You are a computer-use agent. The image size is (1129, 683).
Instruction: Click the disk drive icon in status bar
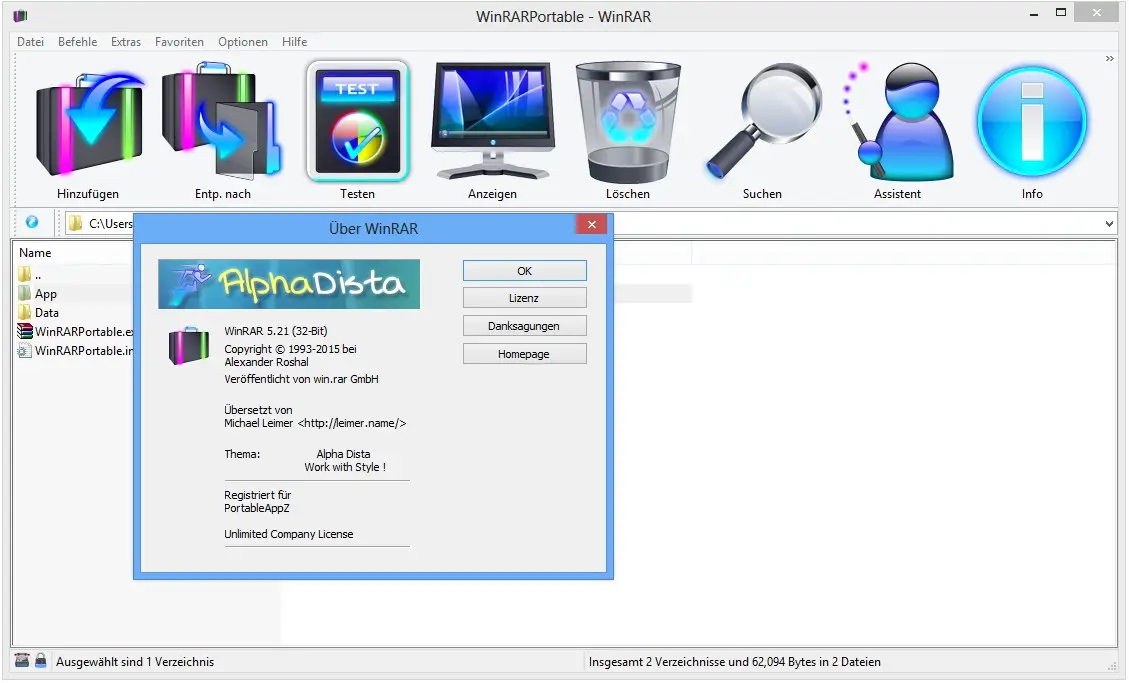coord(22,661)
